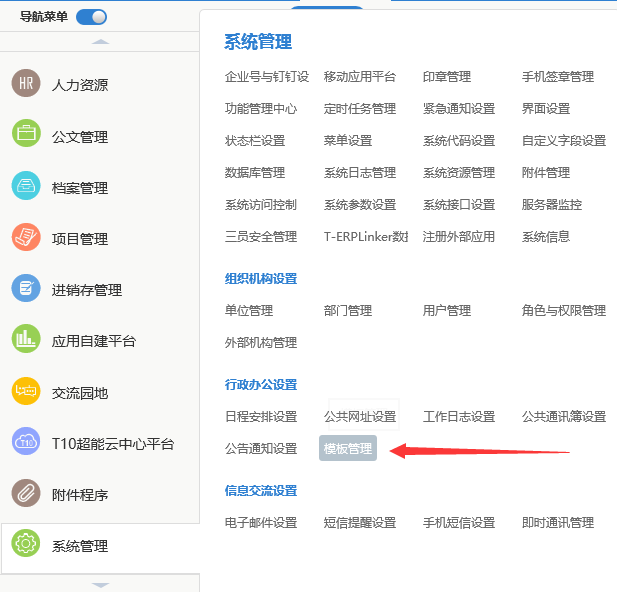Click the green 公文管理 briefcase icon
617x592 pixels.
pos(26,136)
